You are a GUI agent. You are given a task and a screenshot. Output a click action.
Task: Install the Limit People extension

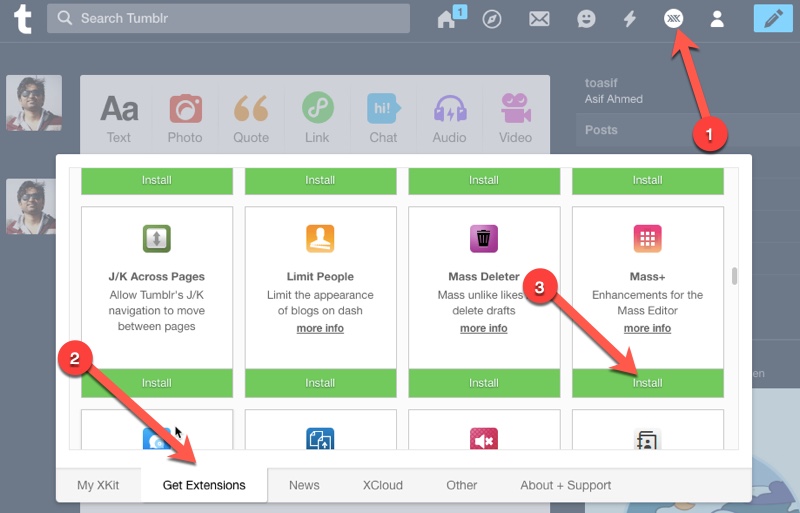click(x=320, y=383)
